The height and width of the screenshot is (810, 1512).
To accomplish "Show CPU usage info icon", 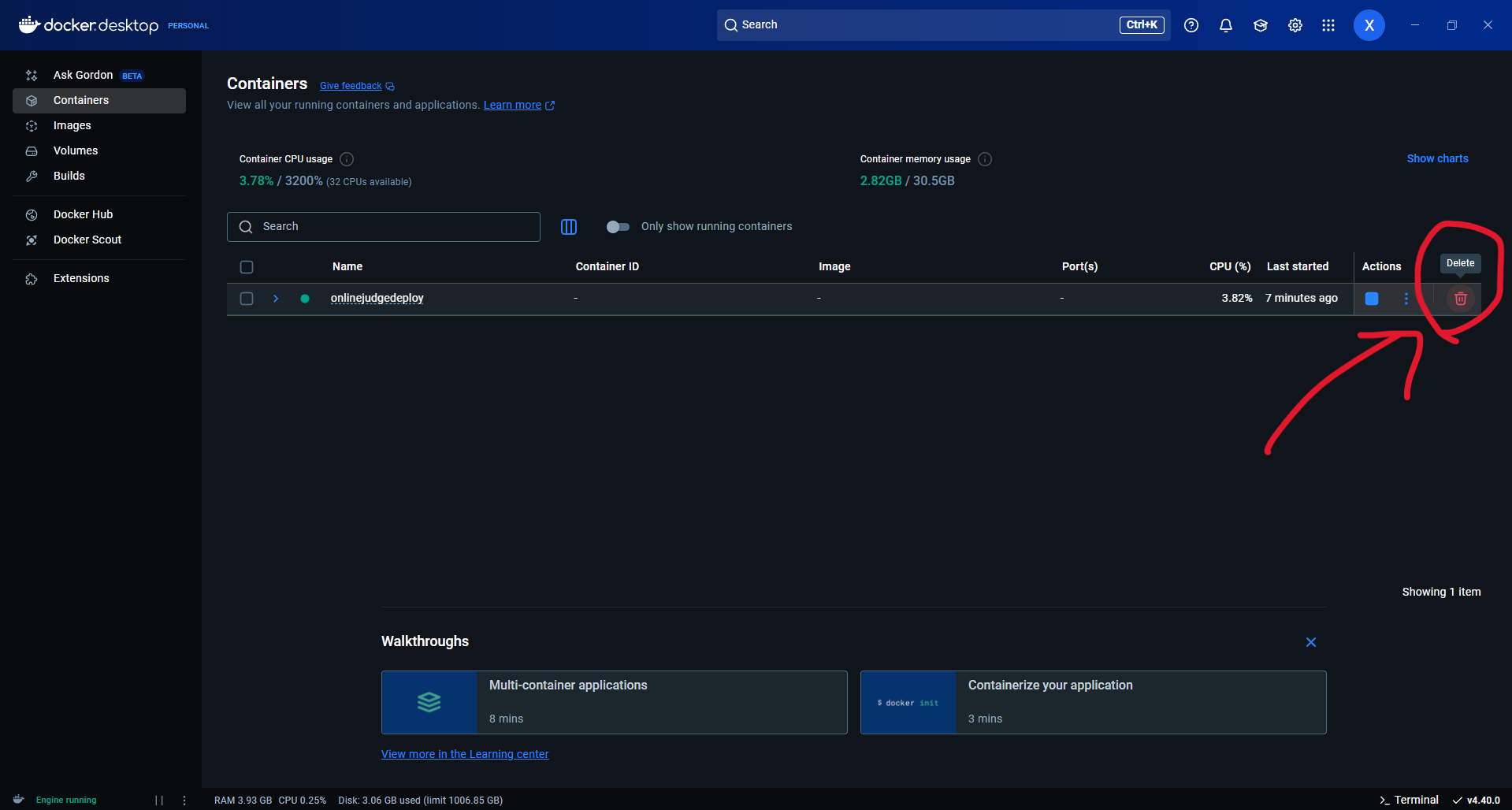I will [x=347, y=159].
